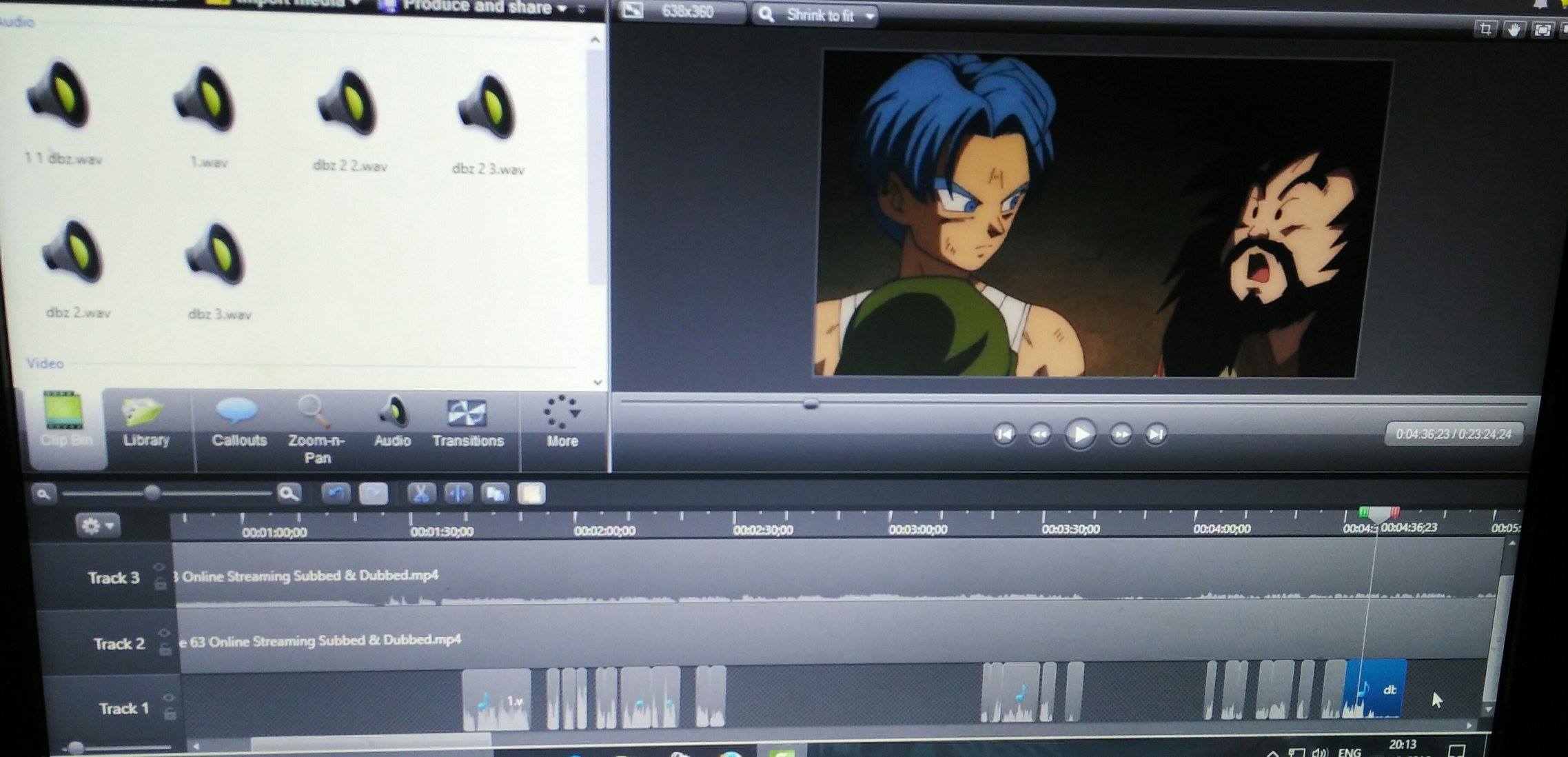Viewport: 1568px width, 757px height.
Task: Switch preview to full screen mode
Action: [1542, 30]
